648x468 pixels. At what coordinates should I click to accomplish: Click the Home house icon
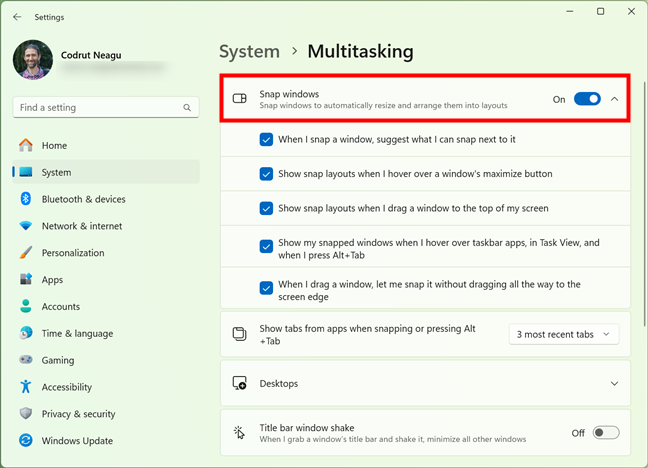click(26, 145)
